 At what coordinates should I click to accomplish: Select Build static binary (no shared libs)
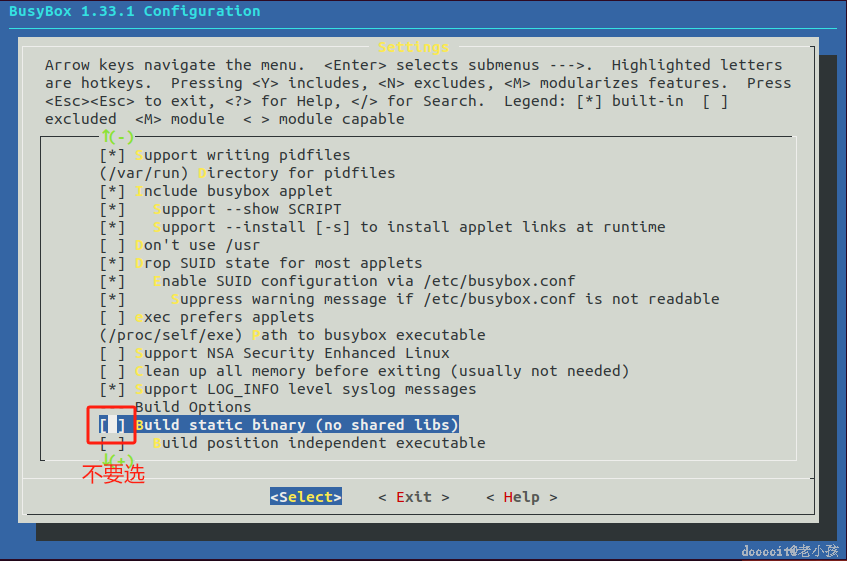279,425
